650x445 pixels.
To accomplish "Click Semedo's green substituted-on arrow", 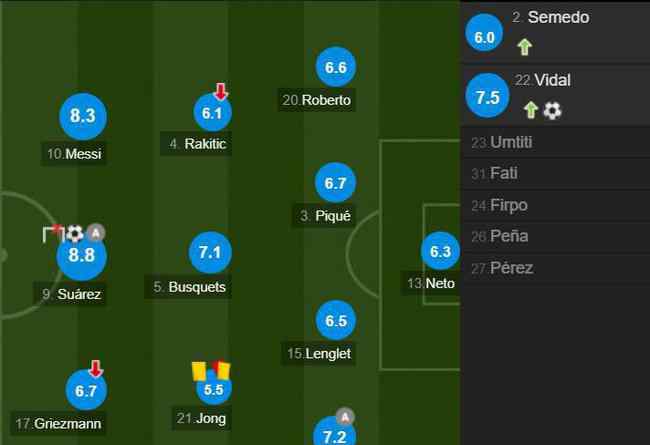I will pyautogui.click(x=525, y=47).
